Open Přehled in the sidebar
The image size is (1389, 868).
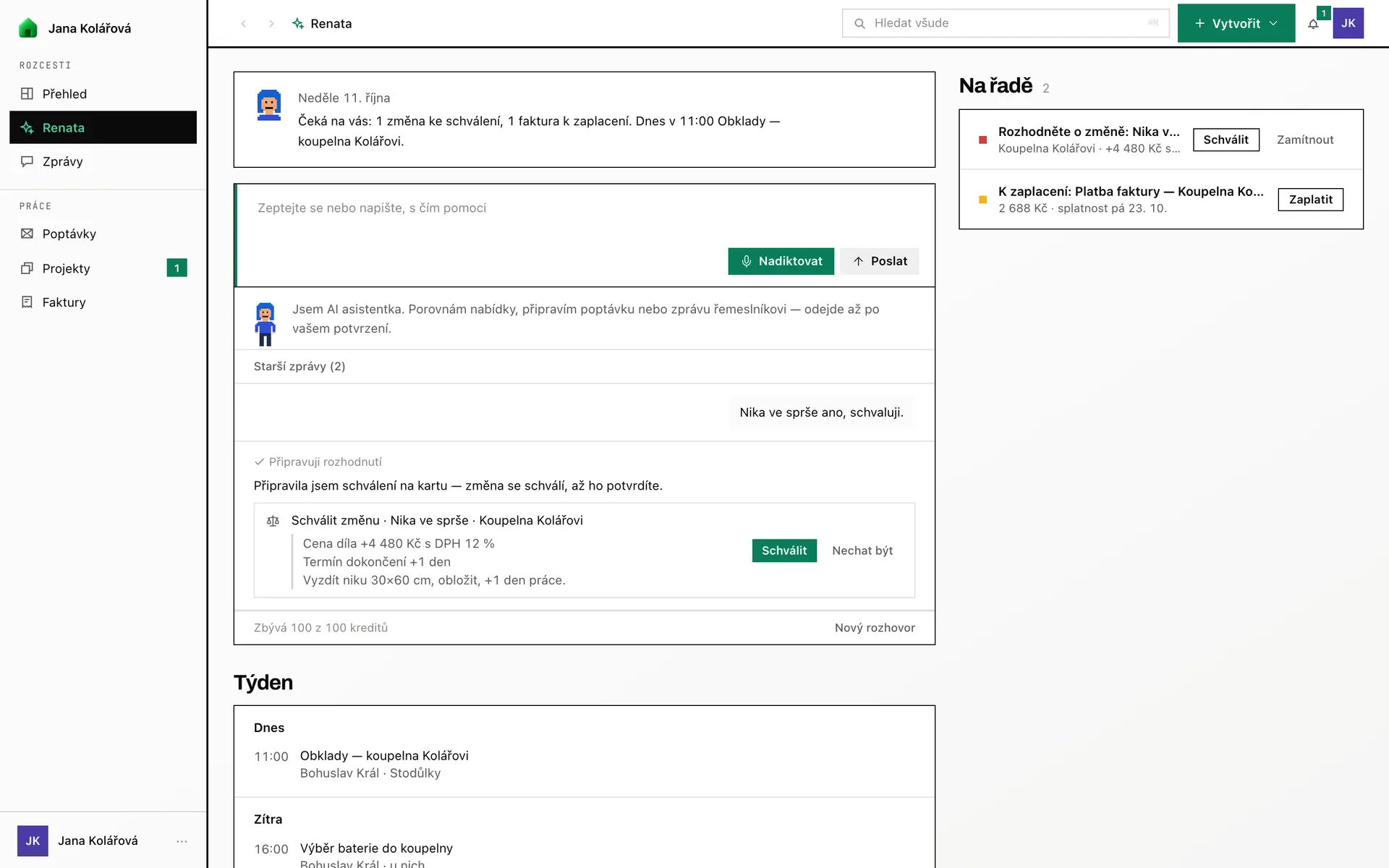(x=103, y=93)
